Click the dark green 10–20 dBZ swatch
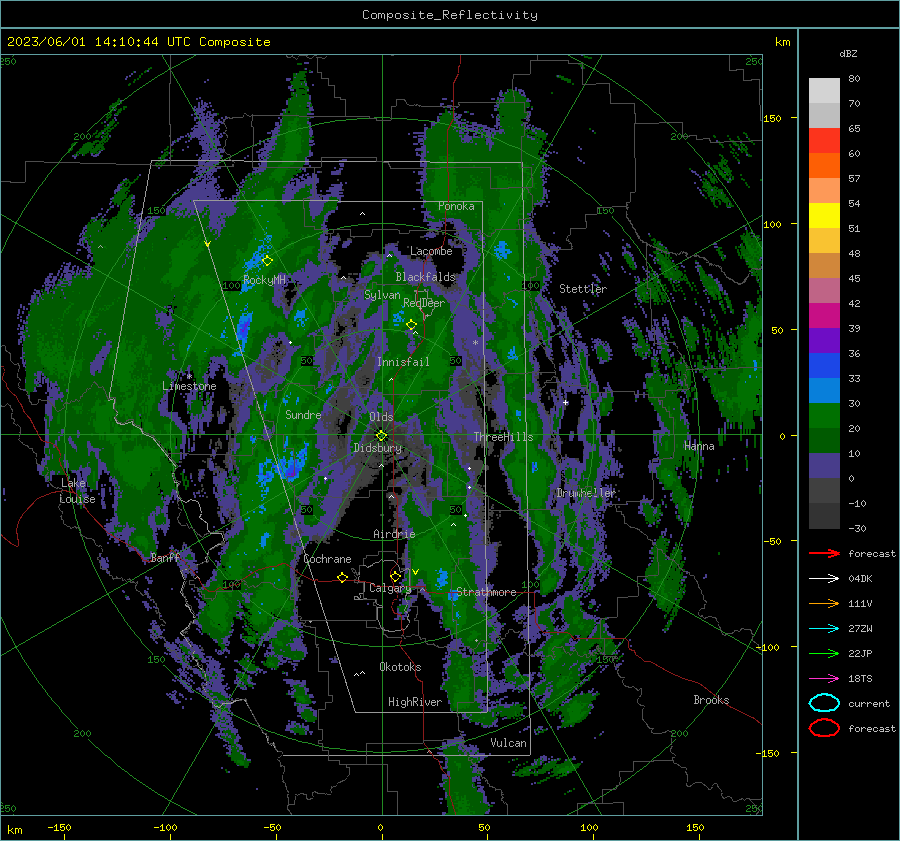 tap(824, 441)
